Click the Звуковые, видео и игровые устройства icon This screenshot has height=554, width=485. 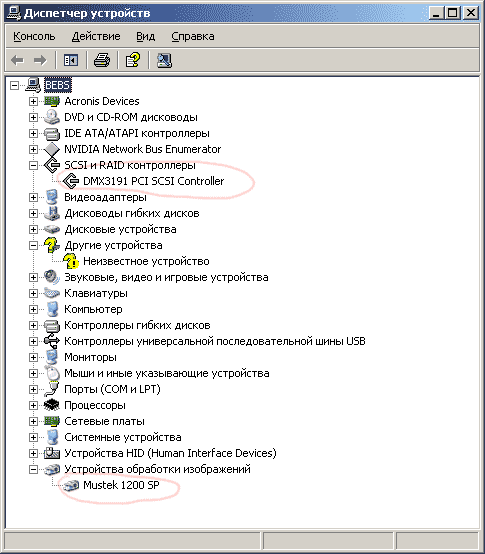(52, 277)
